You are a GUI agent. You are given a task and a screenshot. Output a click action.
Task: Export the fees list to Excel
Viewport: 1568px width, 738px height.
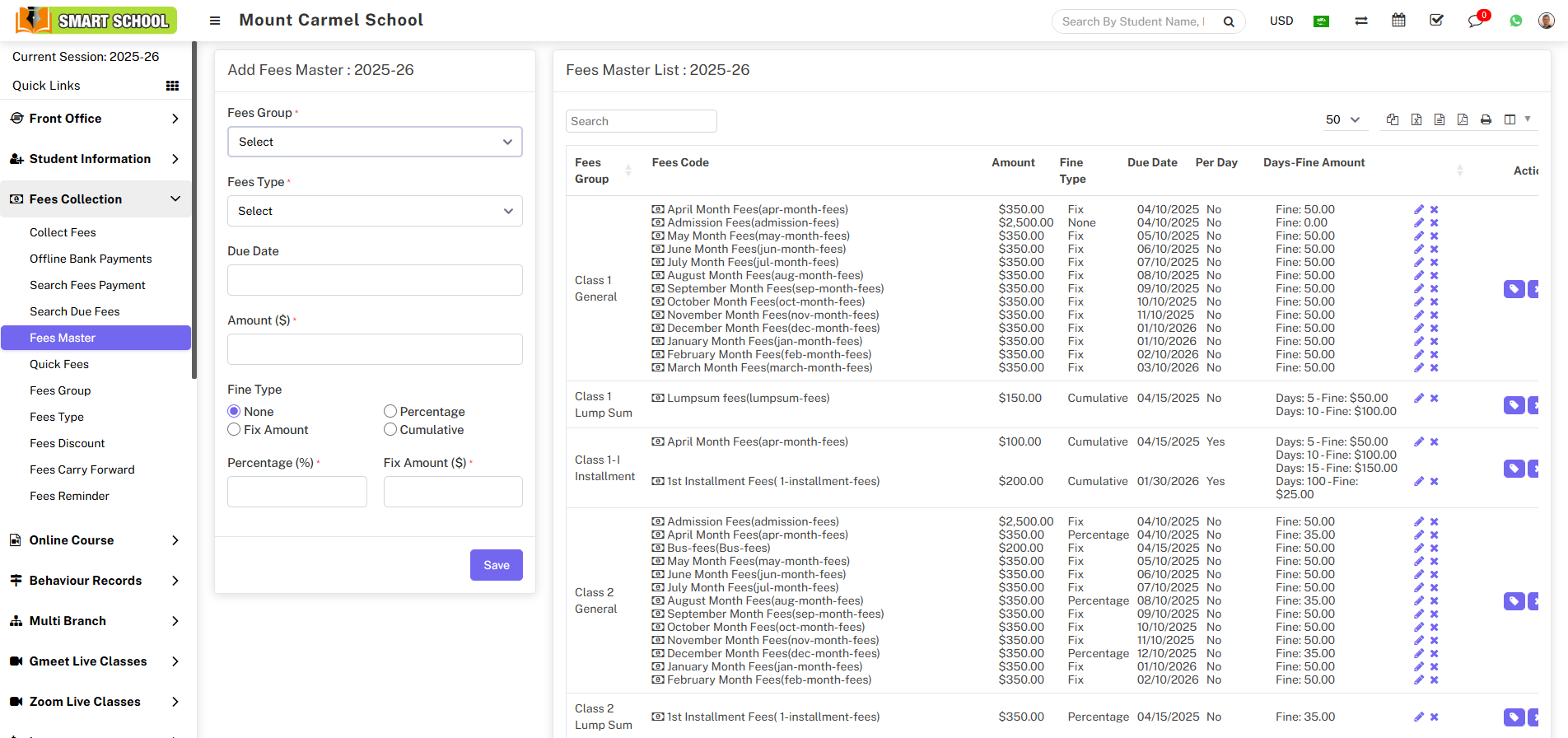point(1416,119)
